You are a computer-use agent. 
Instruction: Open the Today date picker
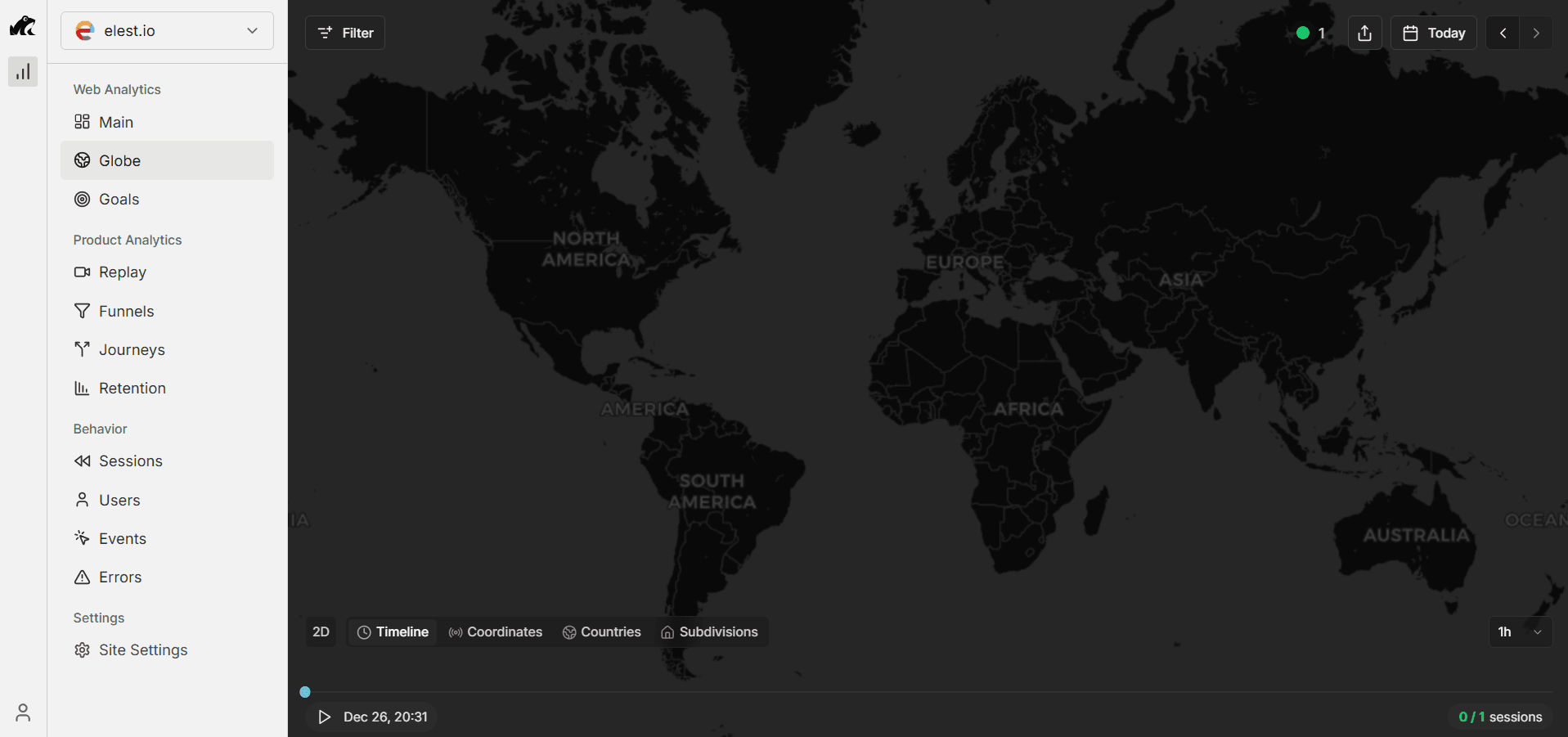pos(1433,33)
